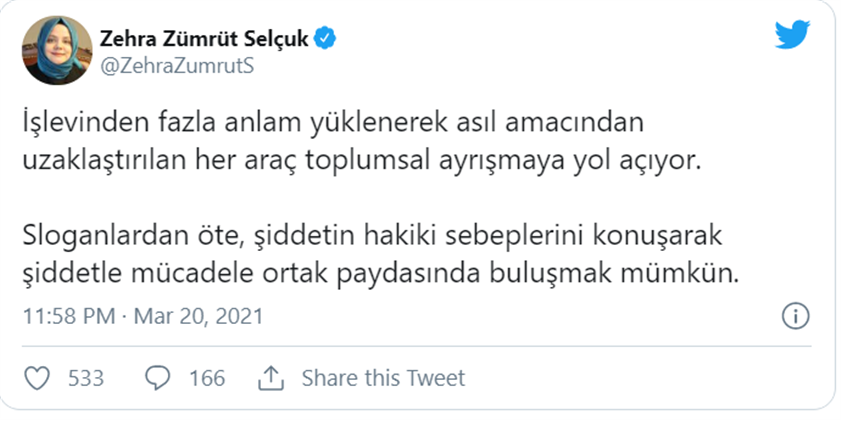The height and width of the screenshot is (421, 842).
Task: Like the tweet with the heart icon
Action: coord(37,378)
